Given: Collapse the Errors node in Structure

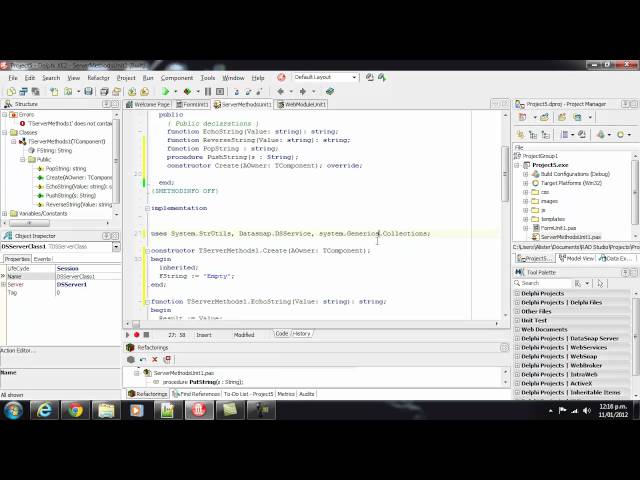Looking at the screenshot, I should point(4,115).
